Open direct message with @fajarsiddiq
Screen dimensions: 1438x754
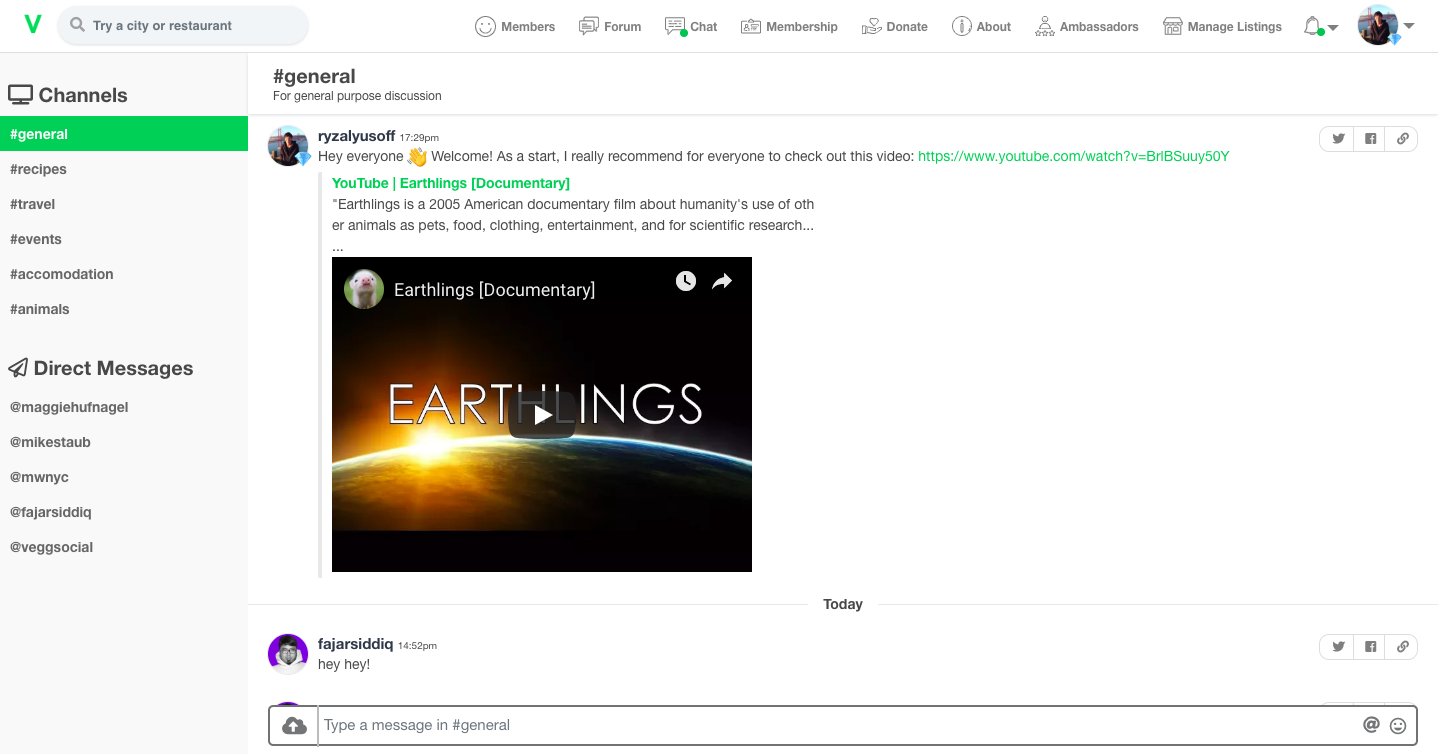pos(124,512)
